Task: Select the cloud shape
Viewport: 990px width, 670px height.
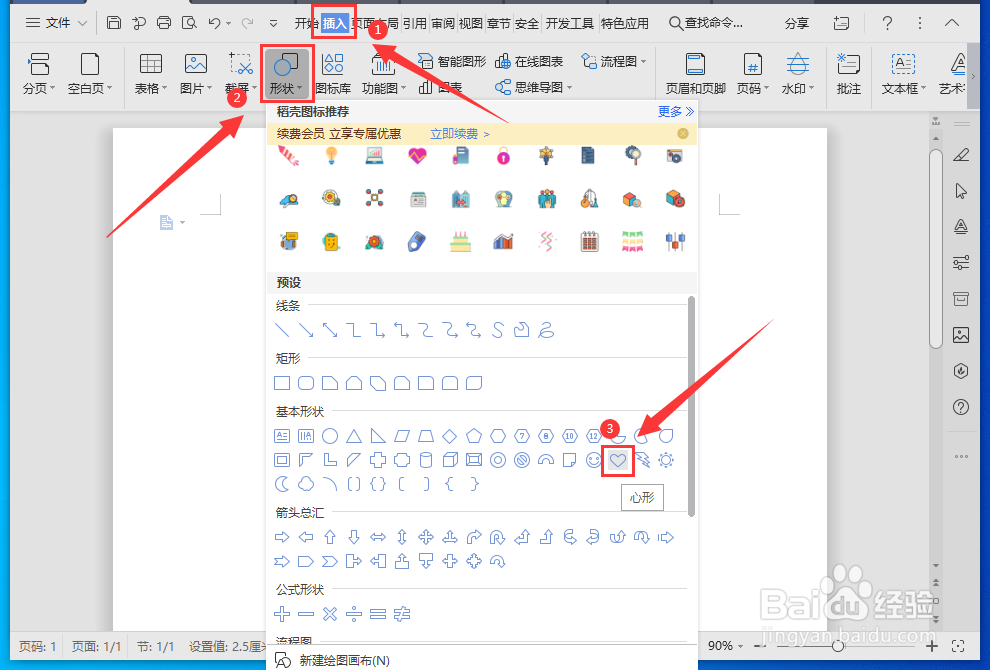Action: point(306,484)
